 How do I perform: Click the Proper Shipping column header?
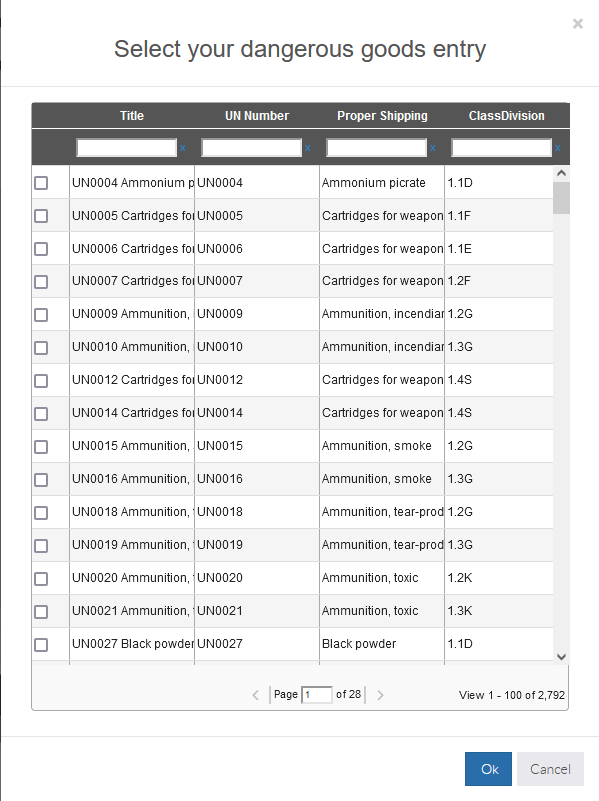(x=382, y=116)
